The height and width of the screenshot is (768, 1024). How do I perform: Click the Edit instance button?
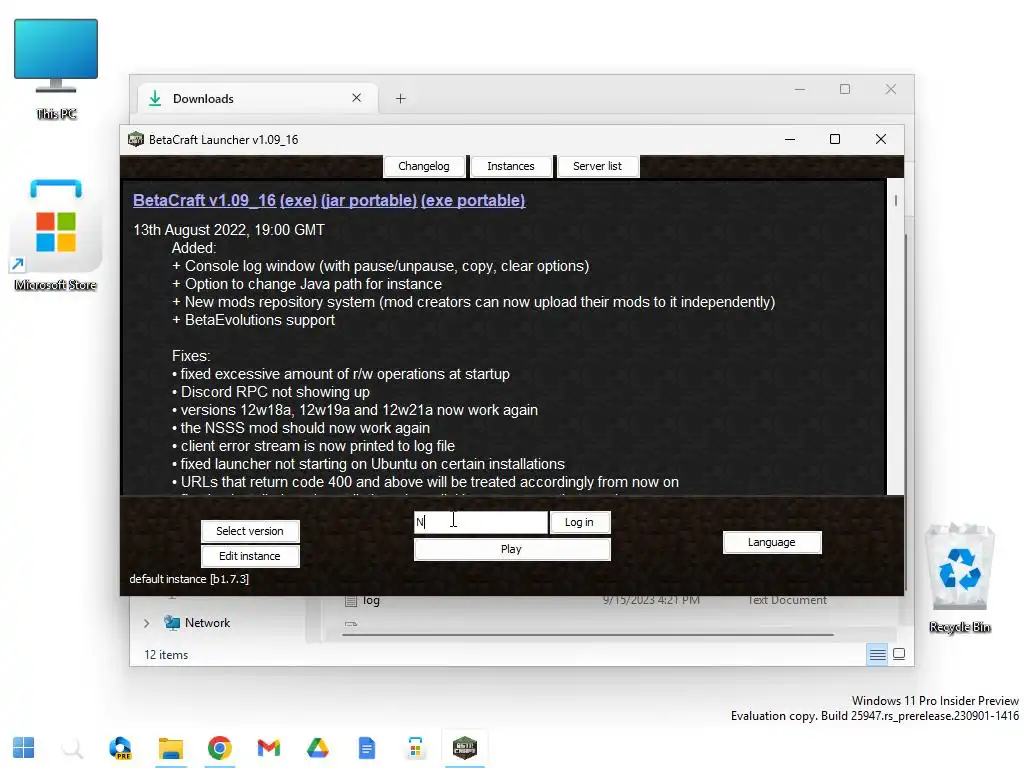[x=250, y=556]
